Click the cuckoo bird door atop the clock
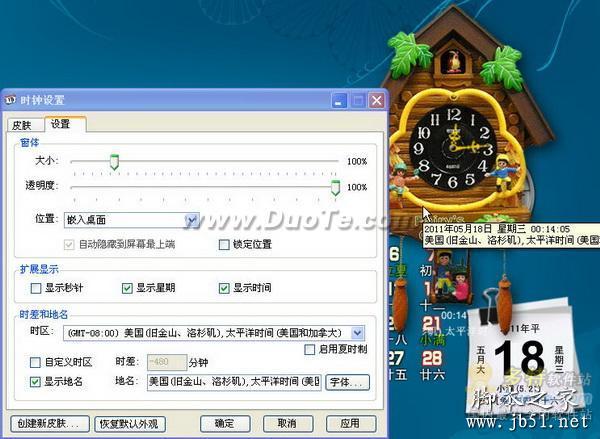600x439 pixels. coord(454,62)
